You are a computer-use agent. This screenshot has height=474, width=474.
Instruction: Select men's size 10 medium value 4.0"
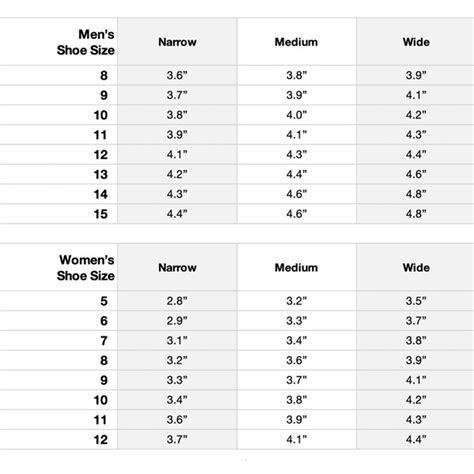click(296, 115)
